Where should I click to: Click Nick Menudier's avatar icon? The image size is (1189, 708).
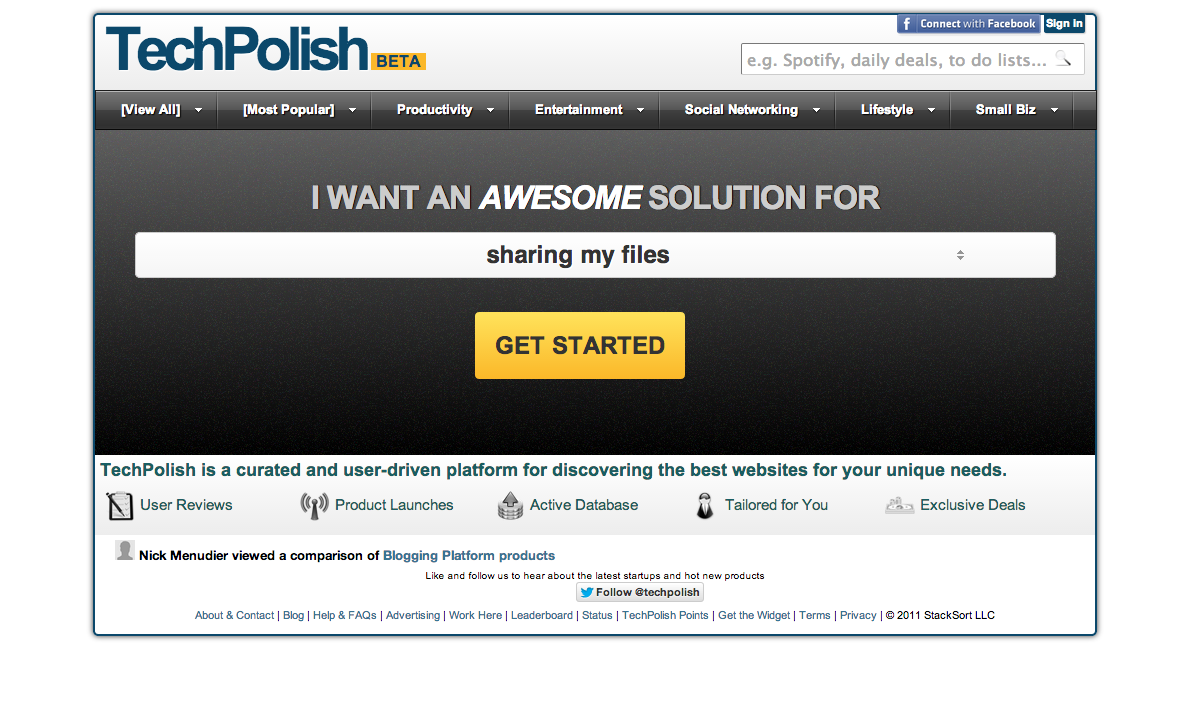point(124,550)
